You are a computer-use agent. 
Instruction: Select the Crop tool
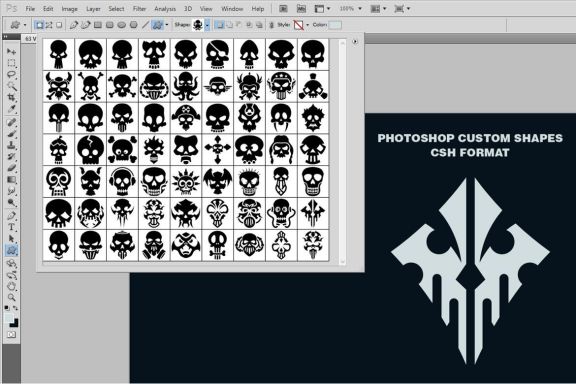11,98
